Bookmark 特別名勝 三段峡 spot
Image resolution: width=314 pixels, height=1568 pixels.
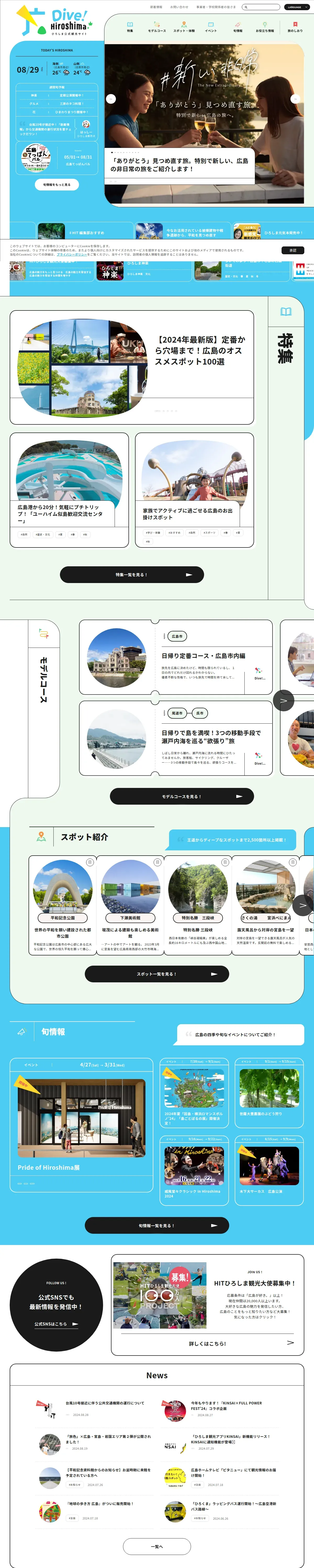tap(225, 862)
